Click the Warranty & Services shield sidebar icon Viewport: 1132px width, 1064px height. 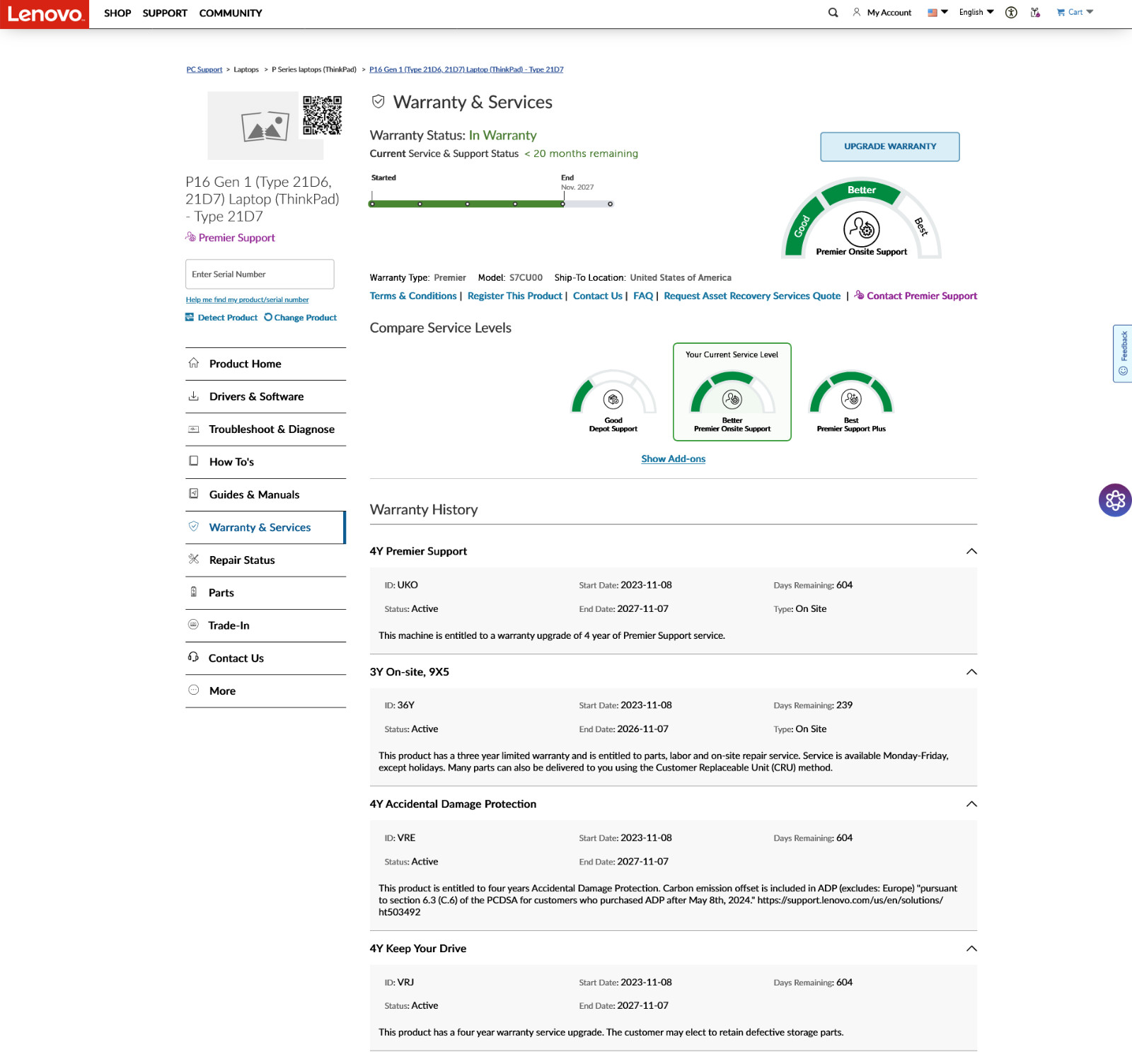194,526
